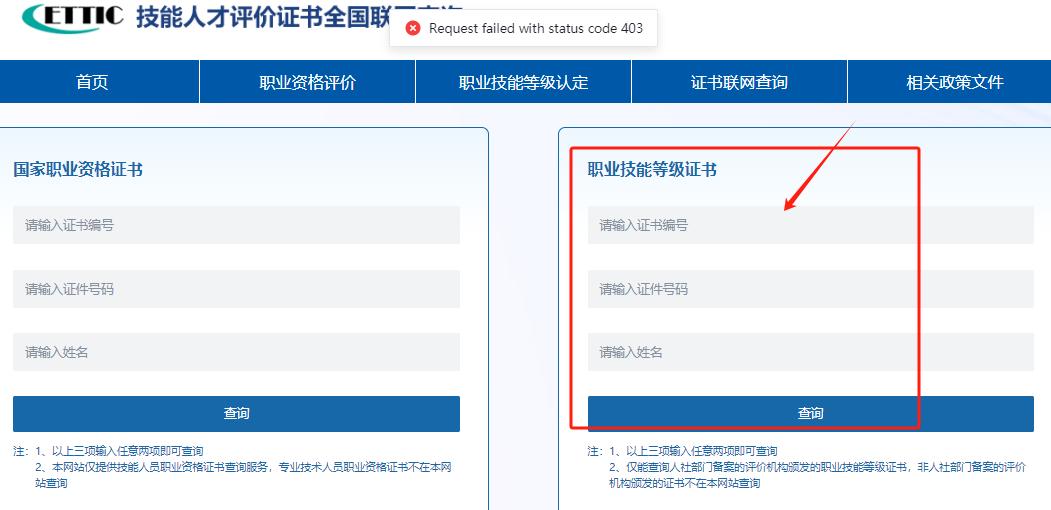The width and height of the screenshot is (1051, 510).
Task: Click the 技能人才评价证书 page title
Action: [260, 18]
